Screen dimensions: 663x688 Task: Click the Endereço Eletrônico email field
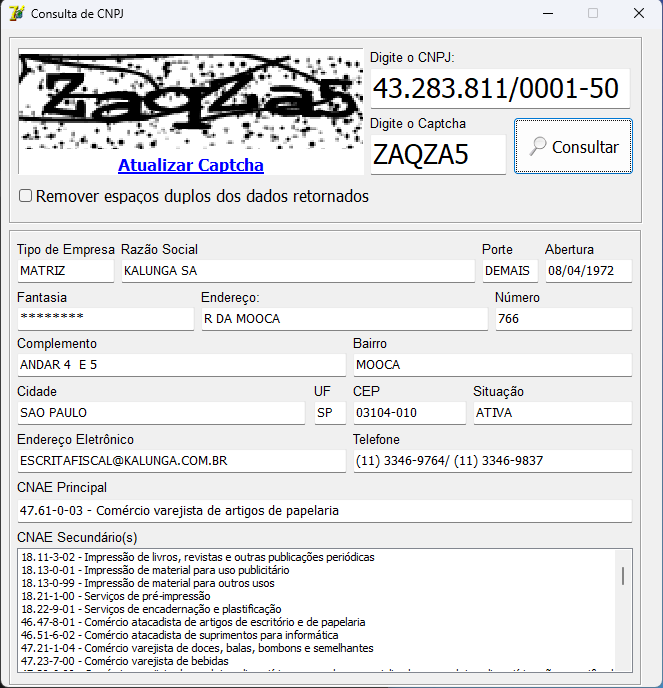tap(182, 461)
